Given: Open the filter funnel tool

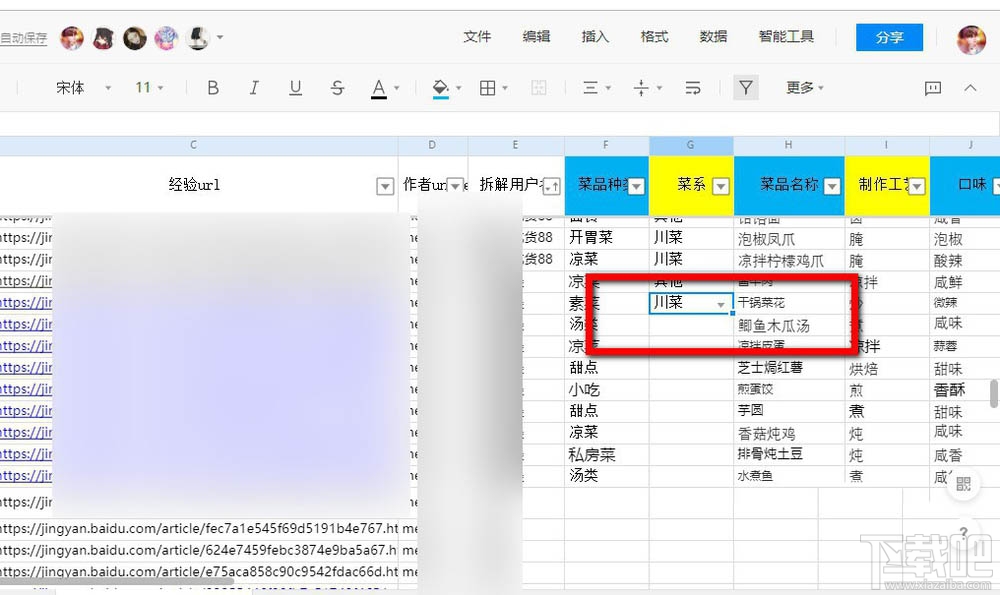Looking at the screenshot, I should pyautogui.click(x=746, y=87).
